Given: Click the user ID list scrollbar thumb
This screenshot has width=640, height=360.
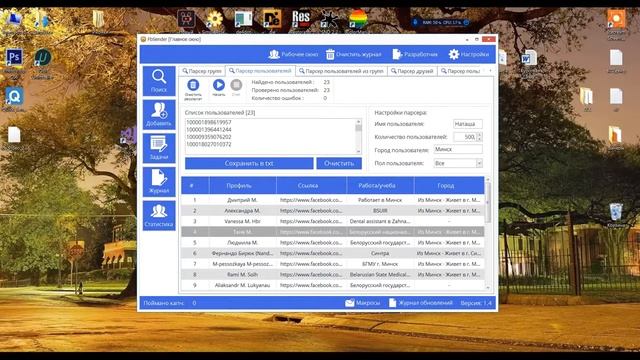Looking at the screenshot, I should pos(358,128).
